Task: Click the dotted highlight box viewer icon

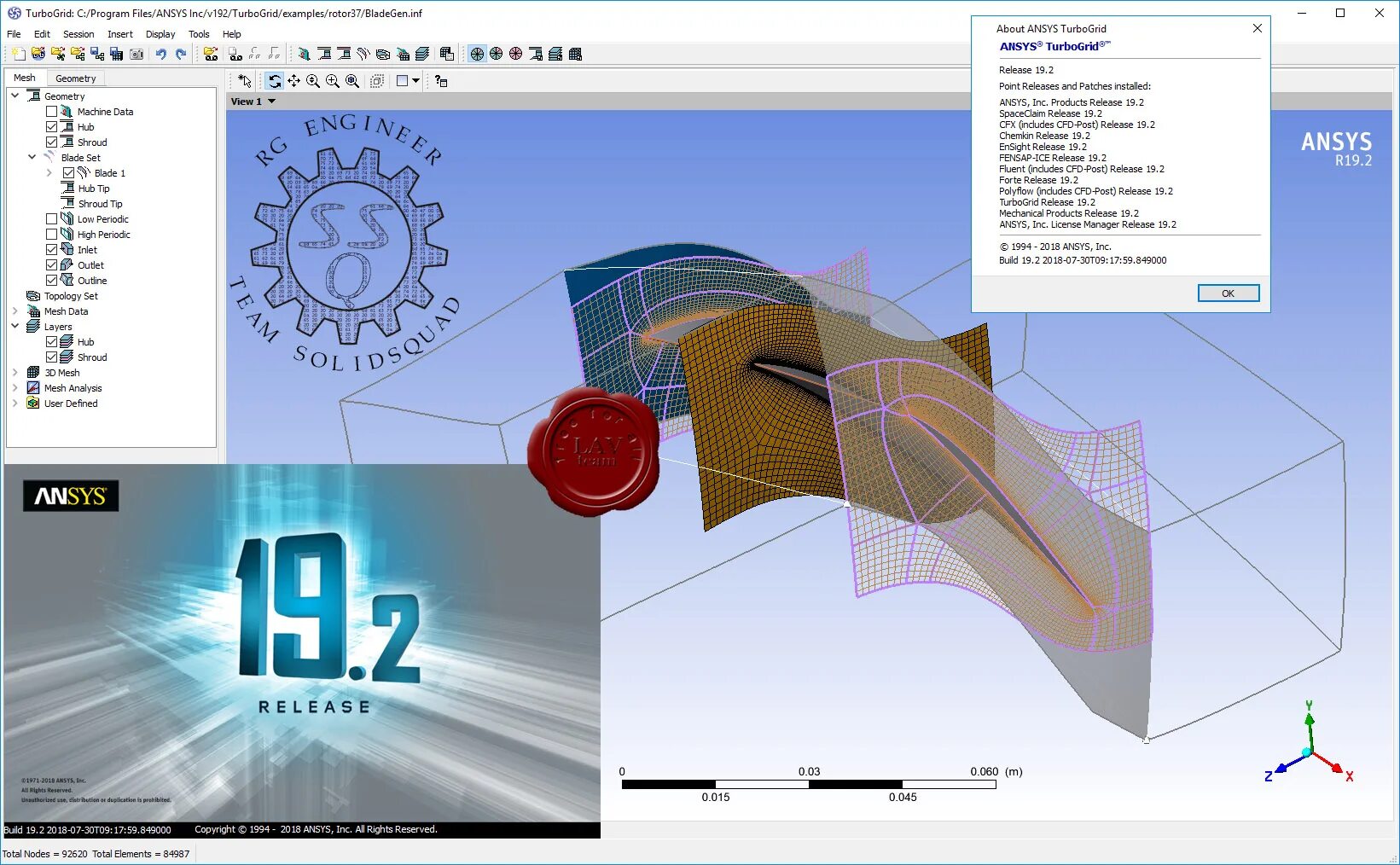Action: [x=377, y=81]
